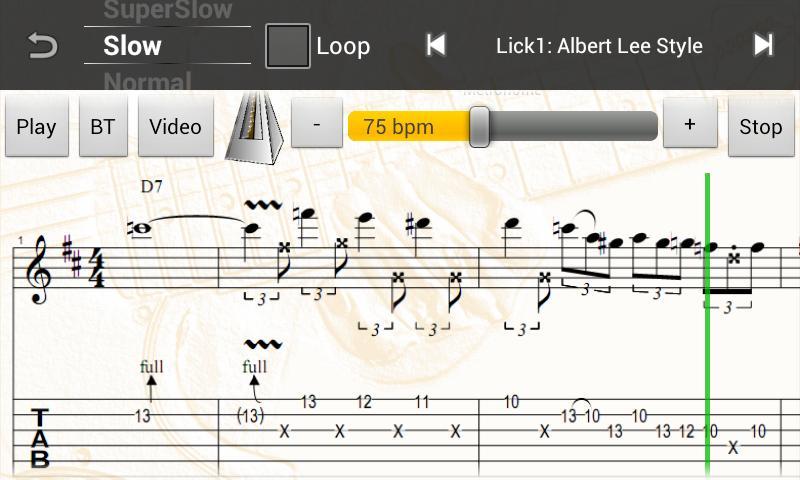The width and height of the screenshot is (800, 480).
Task: Tap the back arrow icon
Action: coord(43,45)
